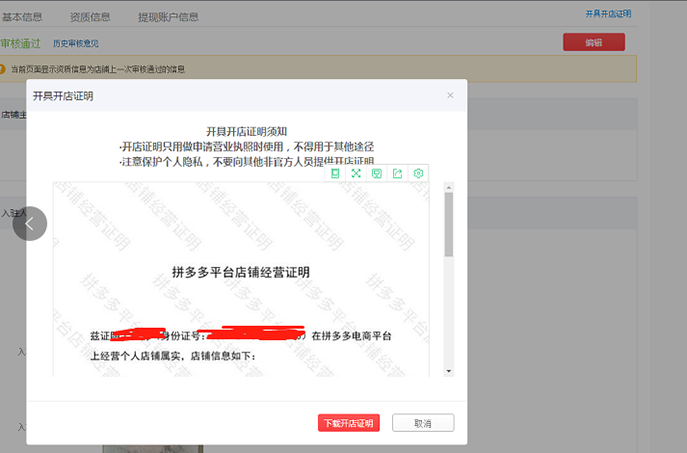Open the 历史审核意见 link
The image size is (687, 453).
(x=76, y=43)
